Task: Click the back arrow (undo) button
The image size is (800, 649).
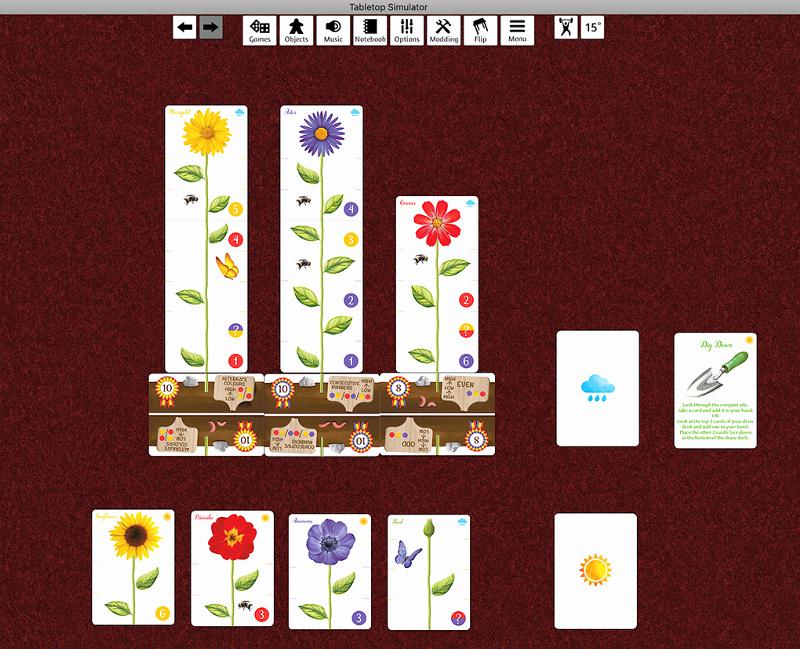Action: pos(184,27)
